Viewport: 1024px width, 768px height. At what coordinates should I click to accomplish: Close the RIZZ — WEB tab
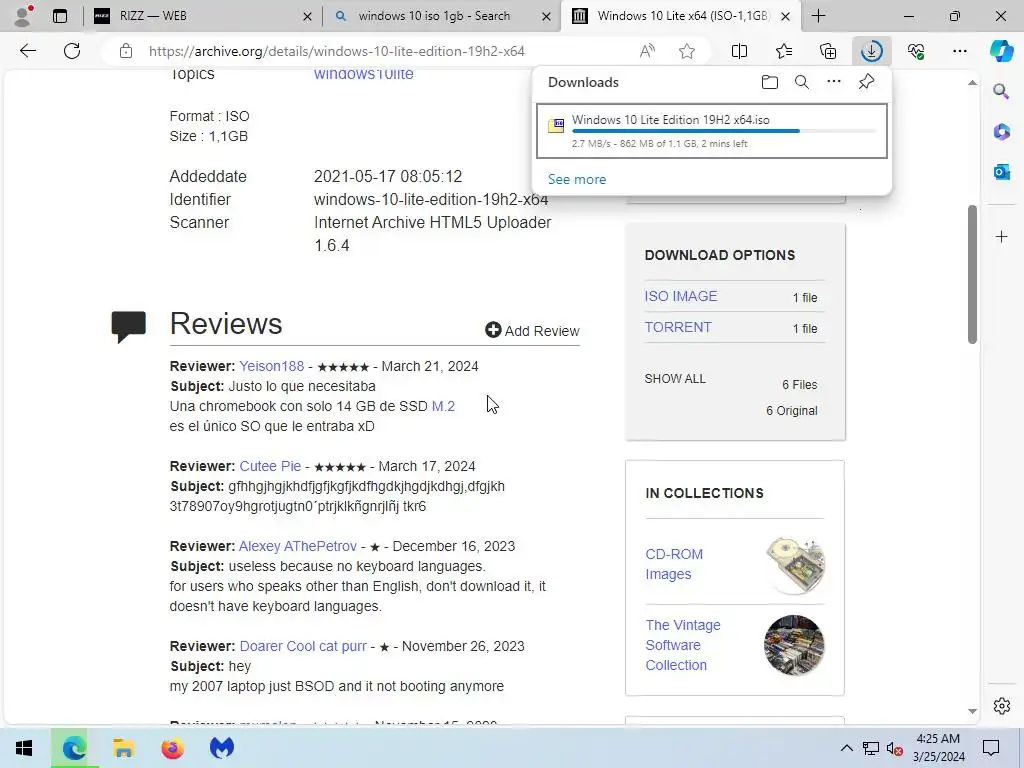point(307,16)
